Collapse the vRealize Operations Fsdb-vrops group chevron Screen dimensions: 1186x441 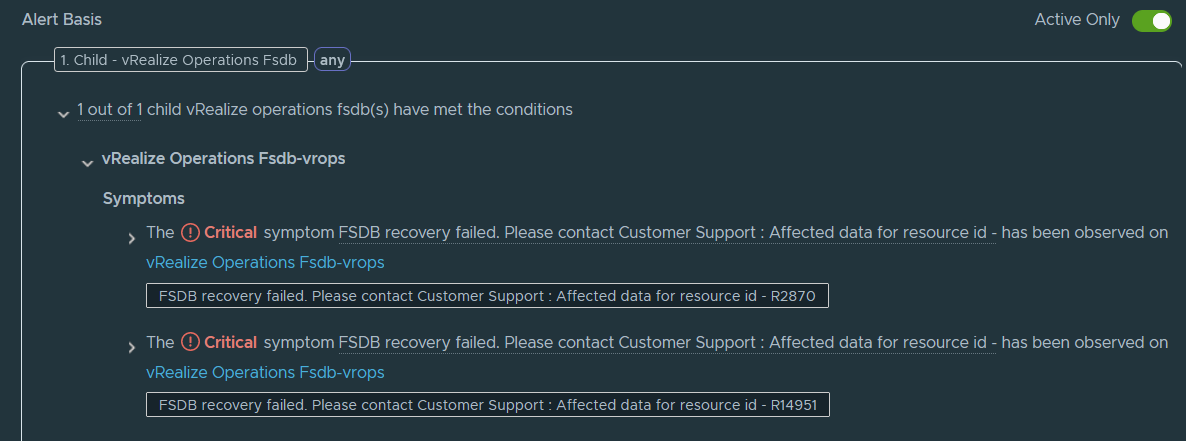point(88,163)
